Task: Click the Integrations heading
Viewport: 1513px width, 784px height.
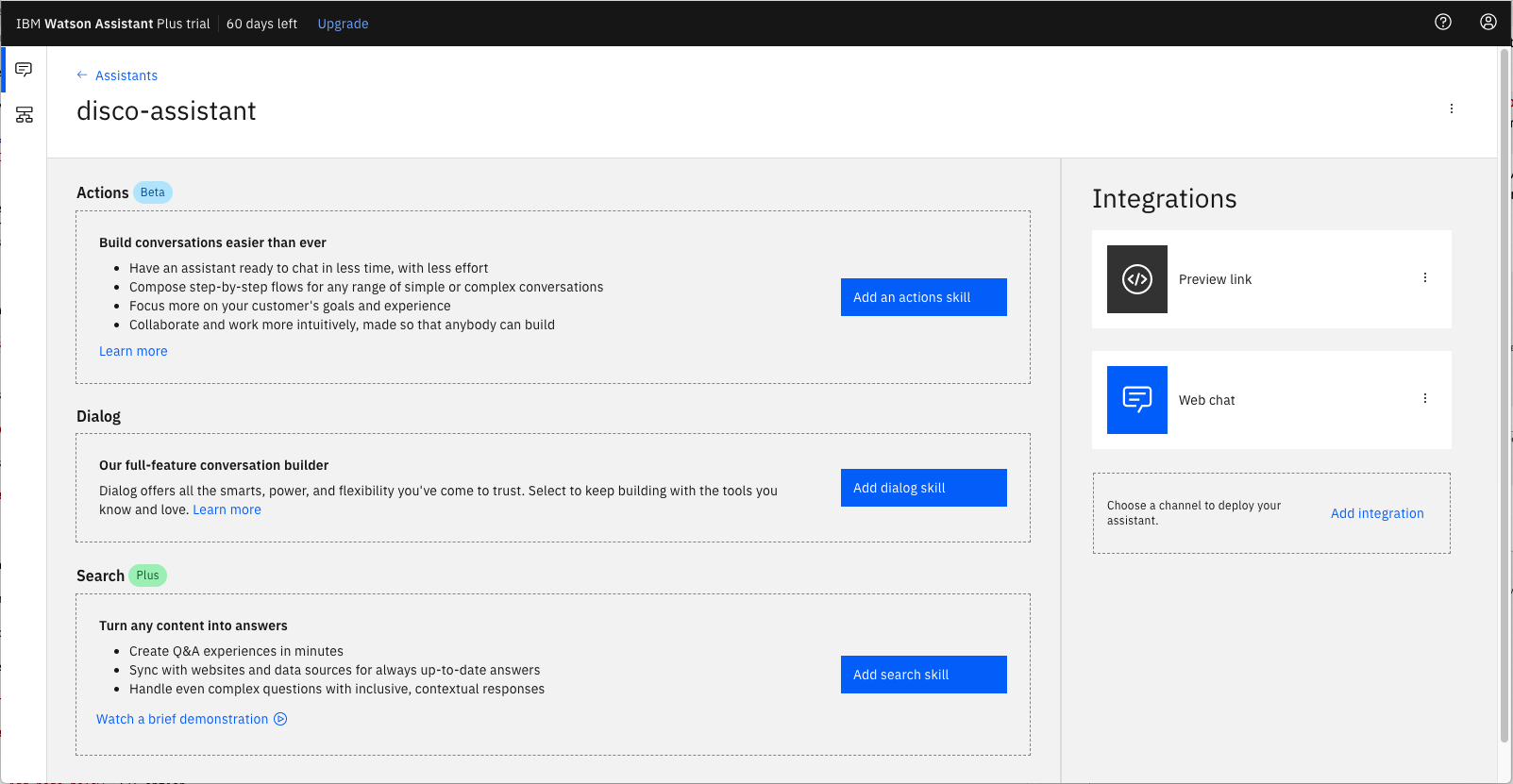Action: click(1164, 198)
